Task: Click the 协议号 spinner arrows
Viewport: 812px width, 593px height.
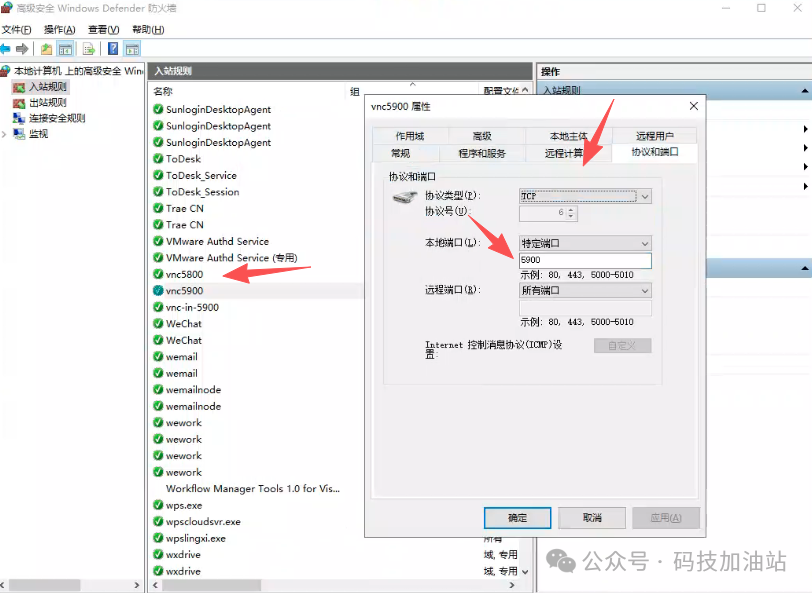Action: point(571,213)
